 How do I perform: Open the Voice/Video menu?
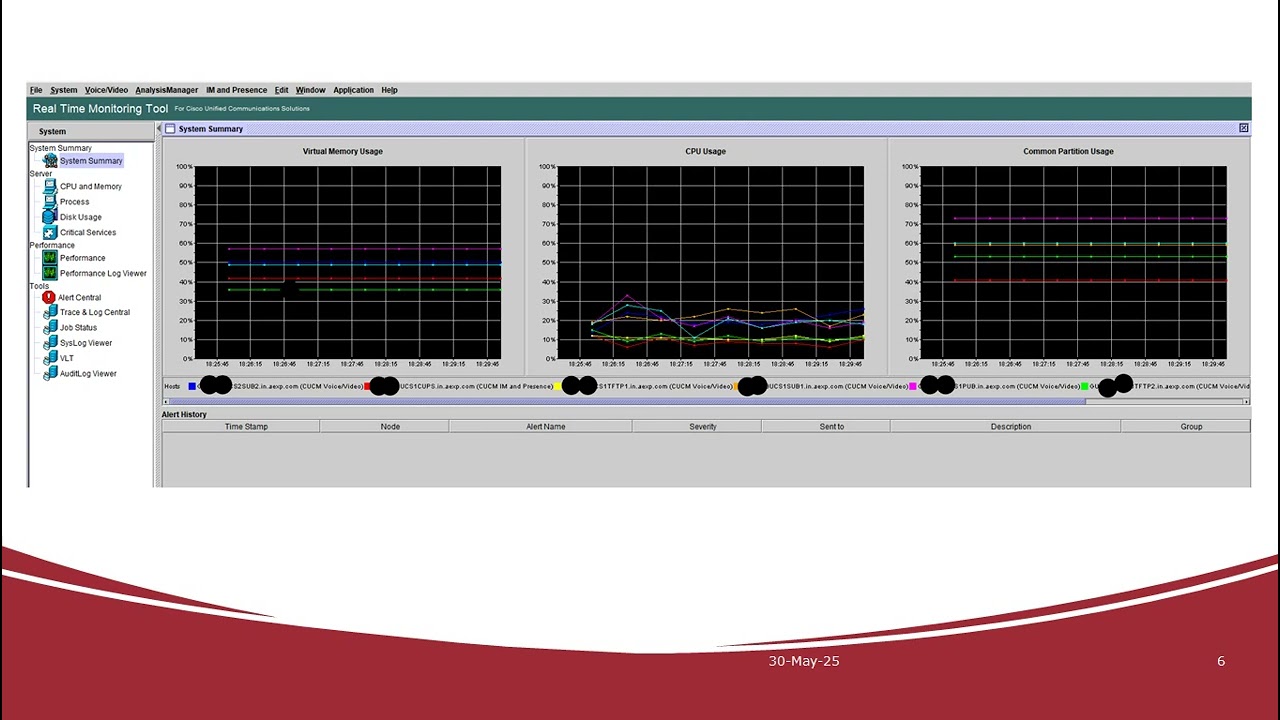106,90
